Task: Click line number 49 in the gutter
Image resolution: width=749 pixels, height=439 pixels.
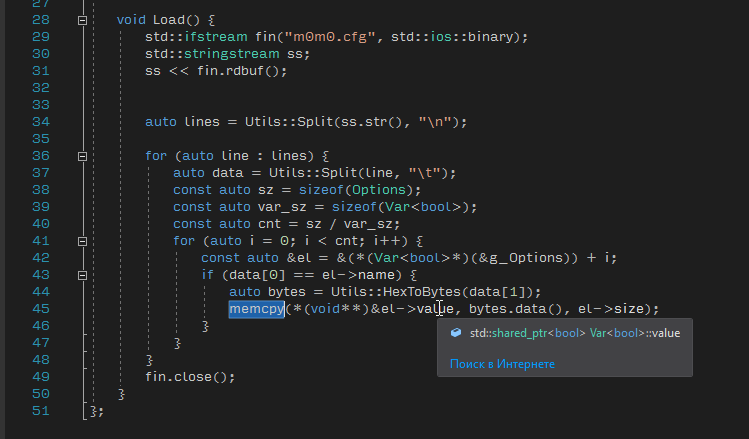Action: tap(41, 377)
